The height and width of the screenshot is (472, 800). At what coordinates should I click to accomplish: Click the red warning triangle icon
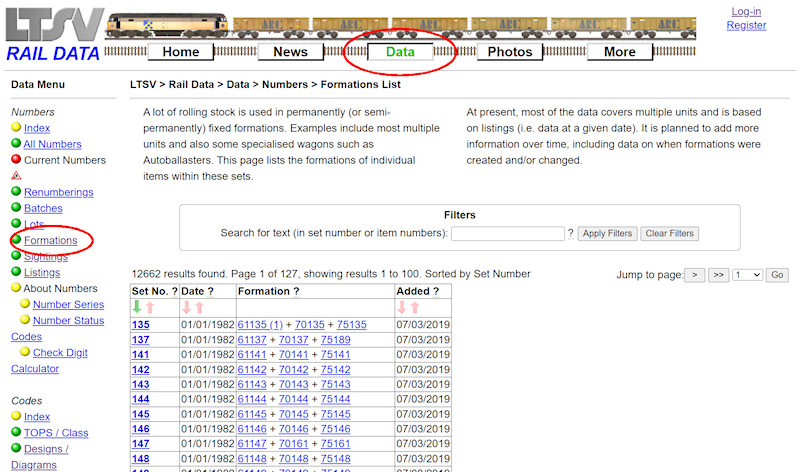point(16,176)
